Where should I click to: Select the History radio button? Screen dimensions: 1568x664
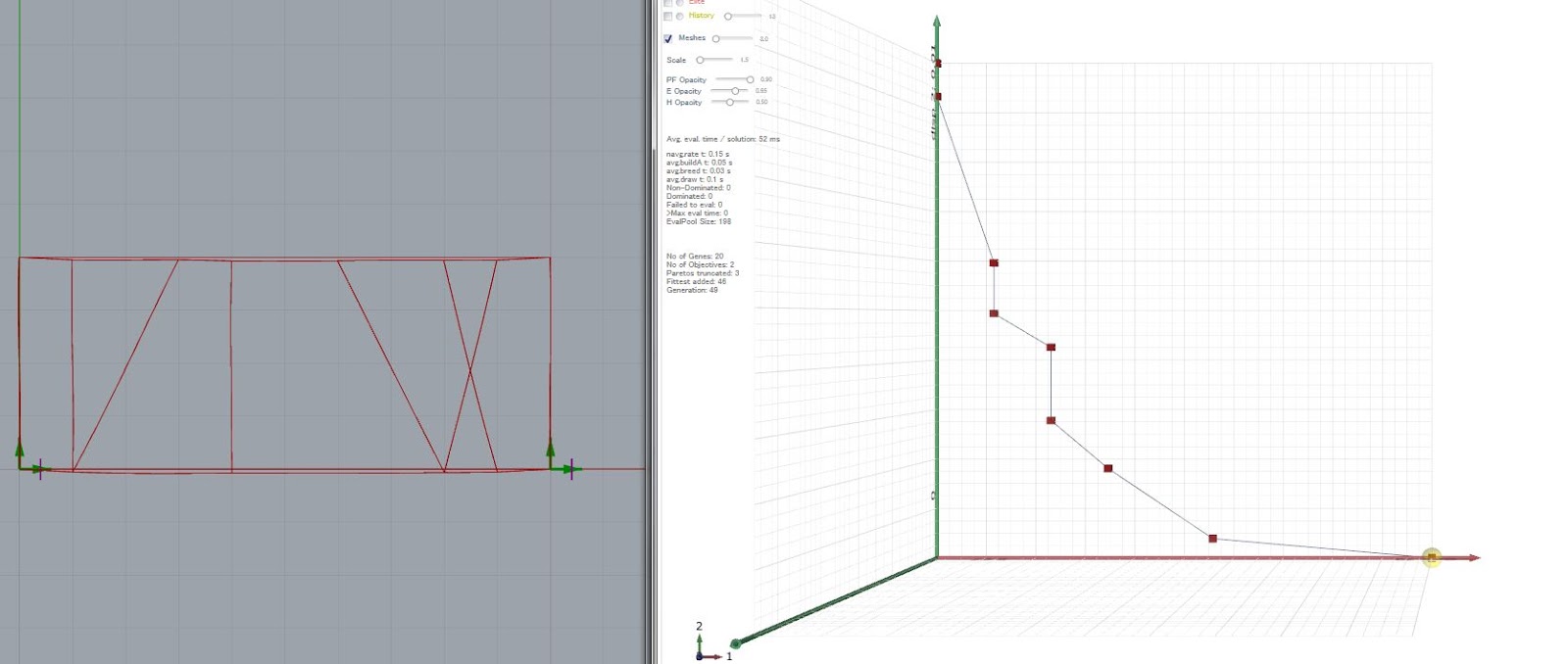pos(680,17)
